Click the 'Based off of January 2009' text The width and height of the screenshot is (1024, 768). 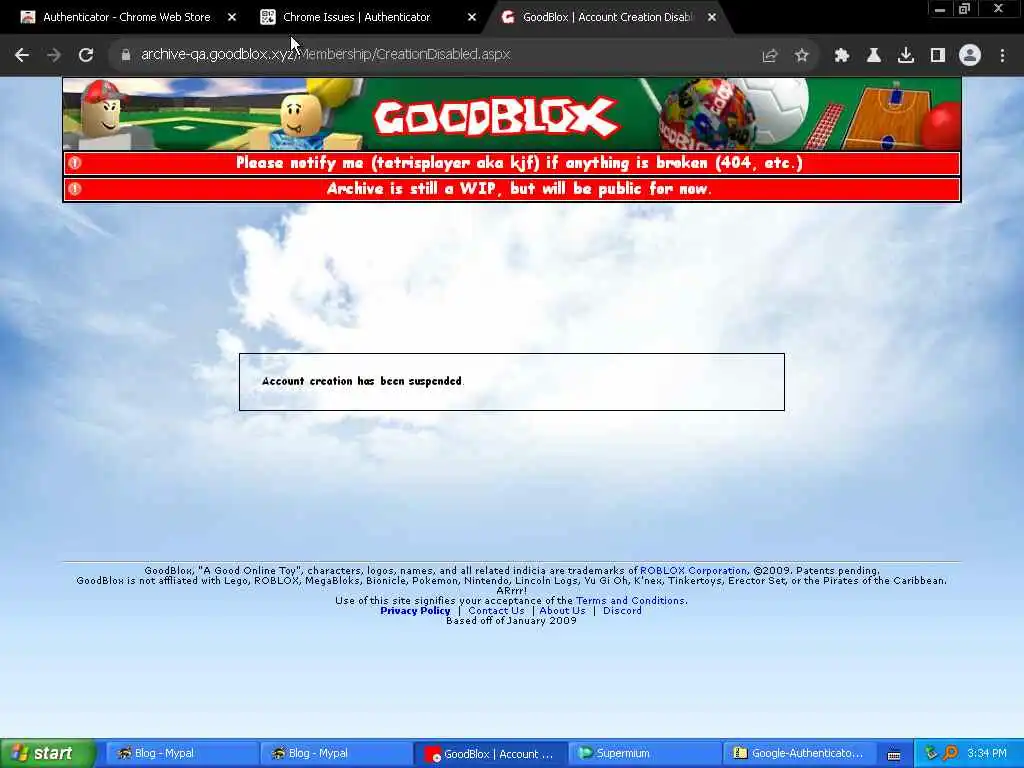511,621
